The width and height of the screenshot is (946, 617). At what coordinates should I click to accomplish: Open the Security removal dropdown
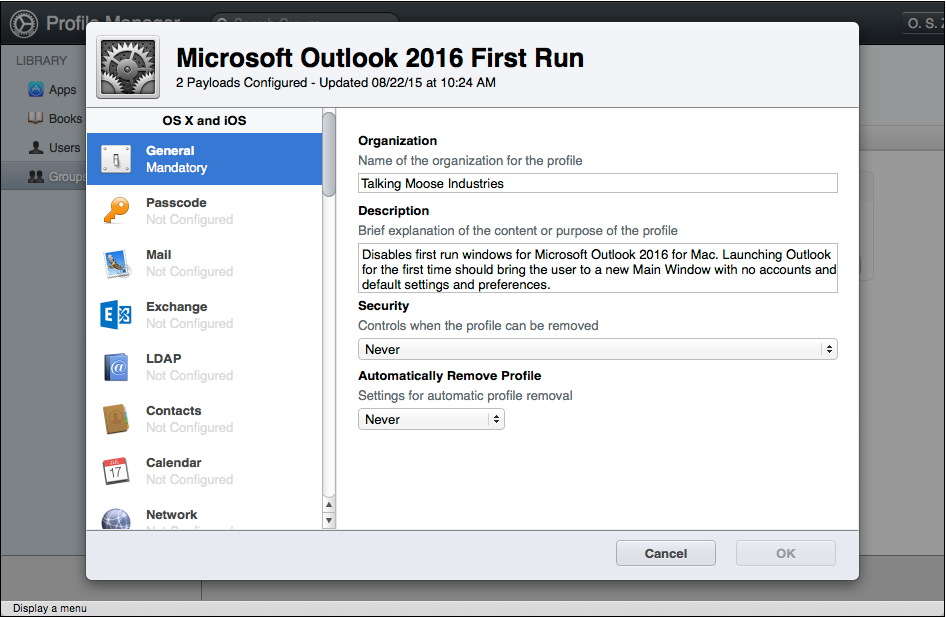click(x=597, y=349)
